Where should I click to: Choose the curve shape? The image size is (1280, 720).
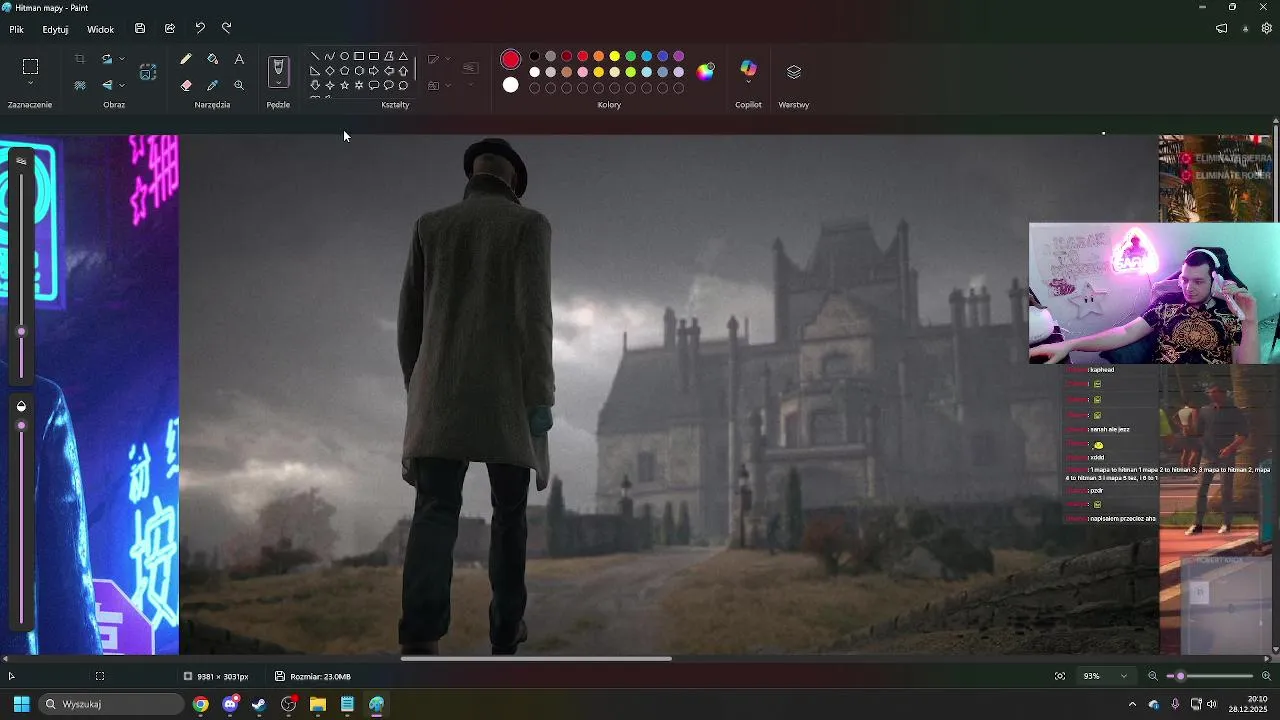pos(329,56)
